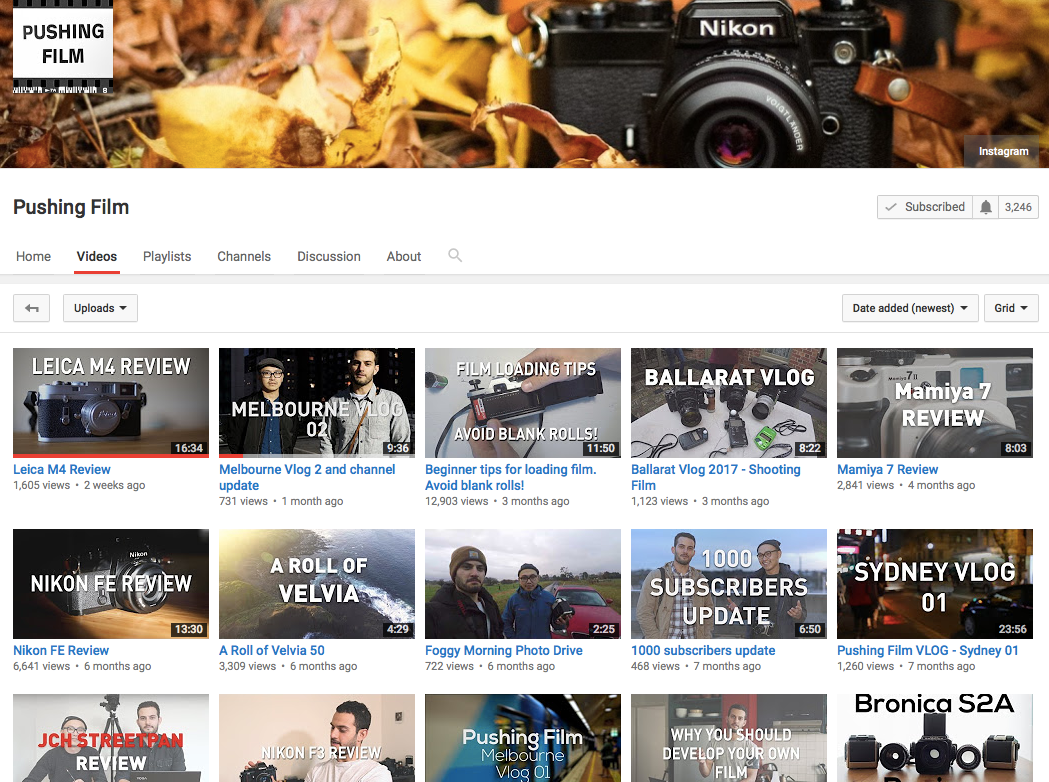
Task: Go to the Channels tab
Action: pos(244,256)
